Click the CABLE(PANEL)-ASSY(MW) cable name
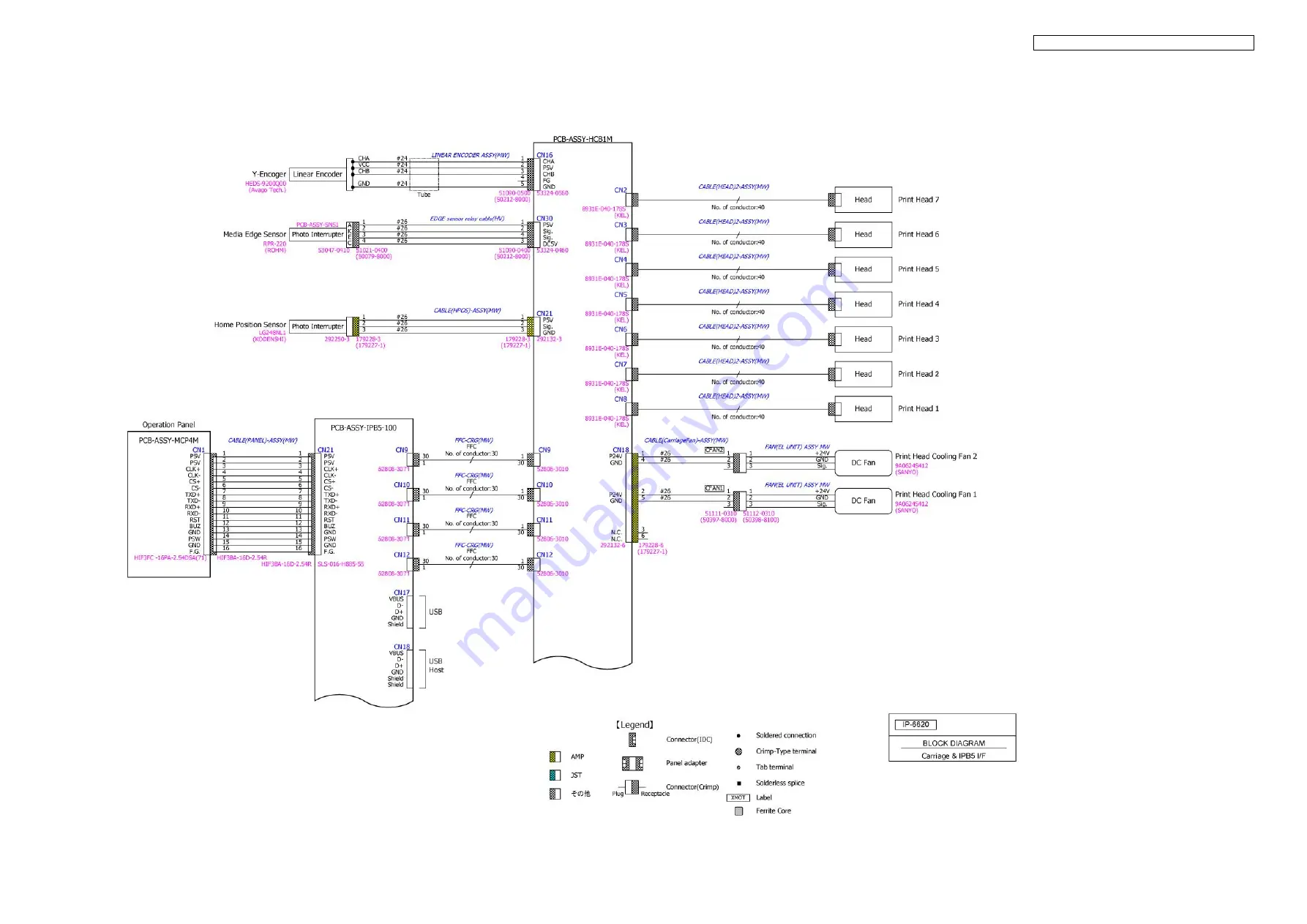The height and width of the screenshot is (924, 1307). click(x=263, y=440)
